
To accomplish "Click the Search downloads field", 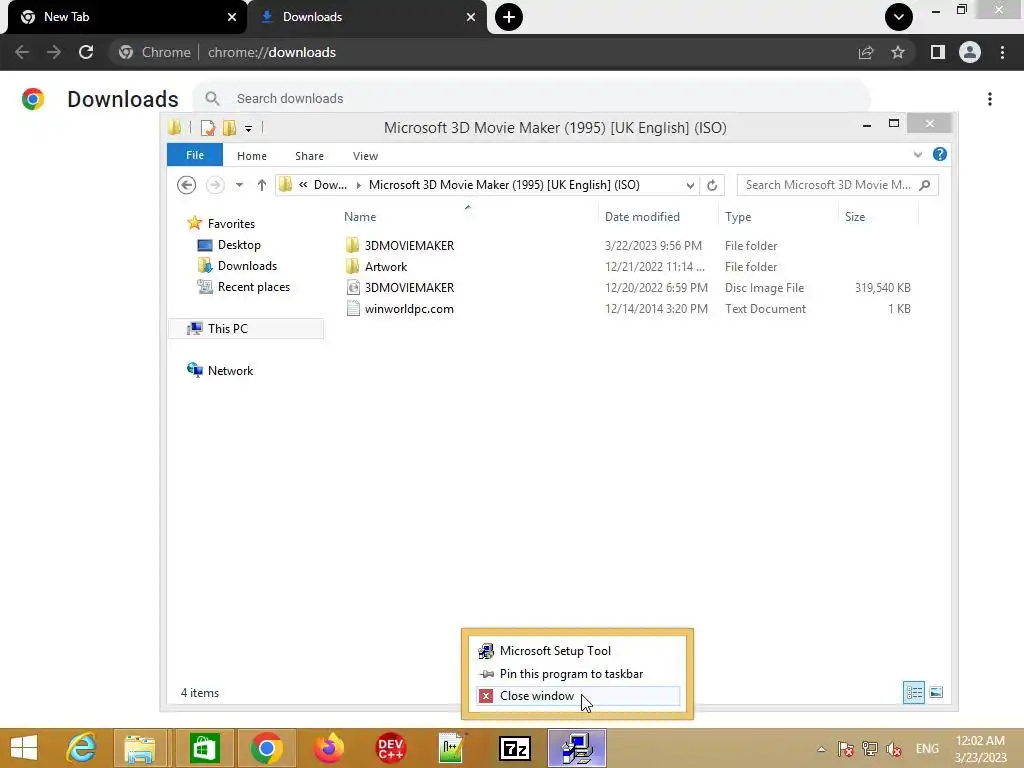I will click(532, 99).
